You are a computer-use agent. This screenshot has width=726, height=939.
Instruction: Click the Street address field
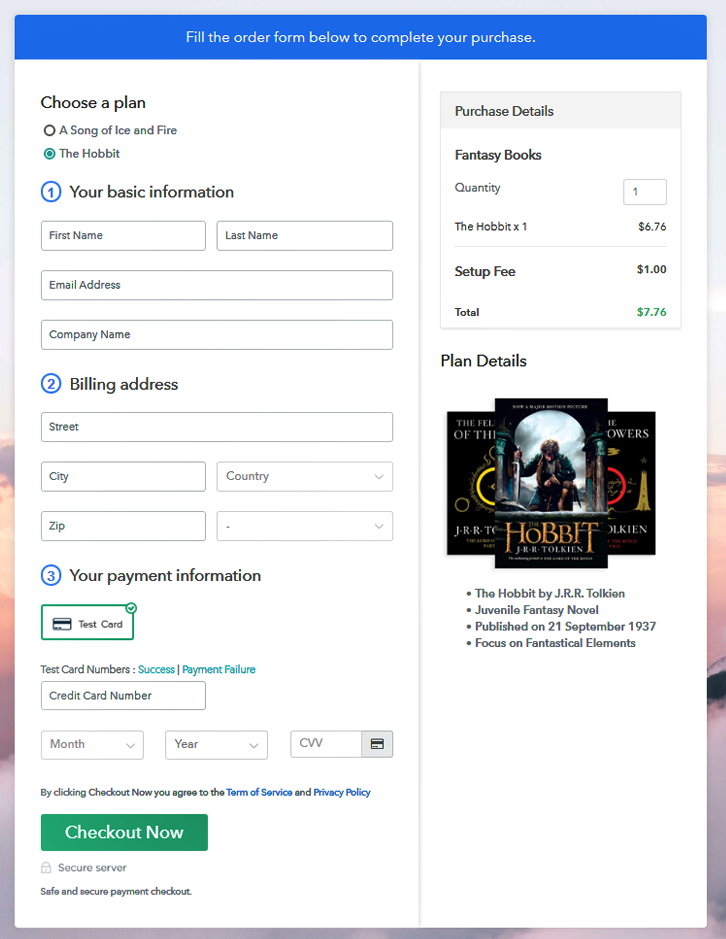(x=217, y=427)
